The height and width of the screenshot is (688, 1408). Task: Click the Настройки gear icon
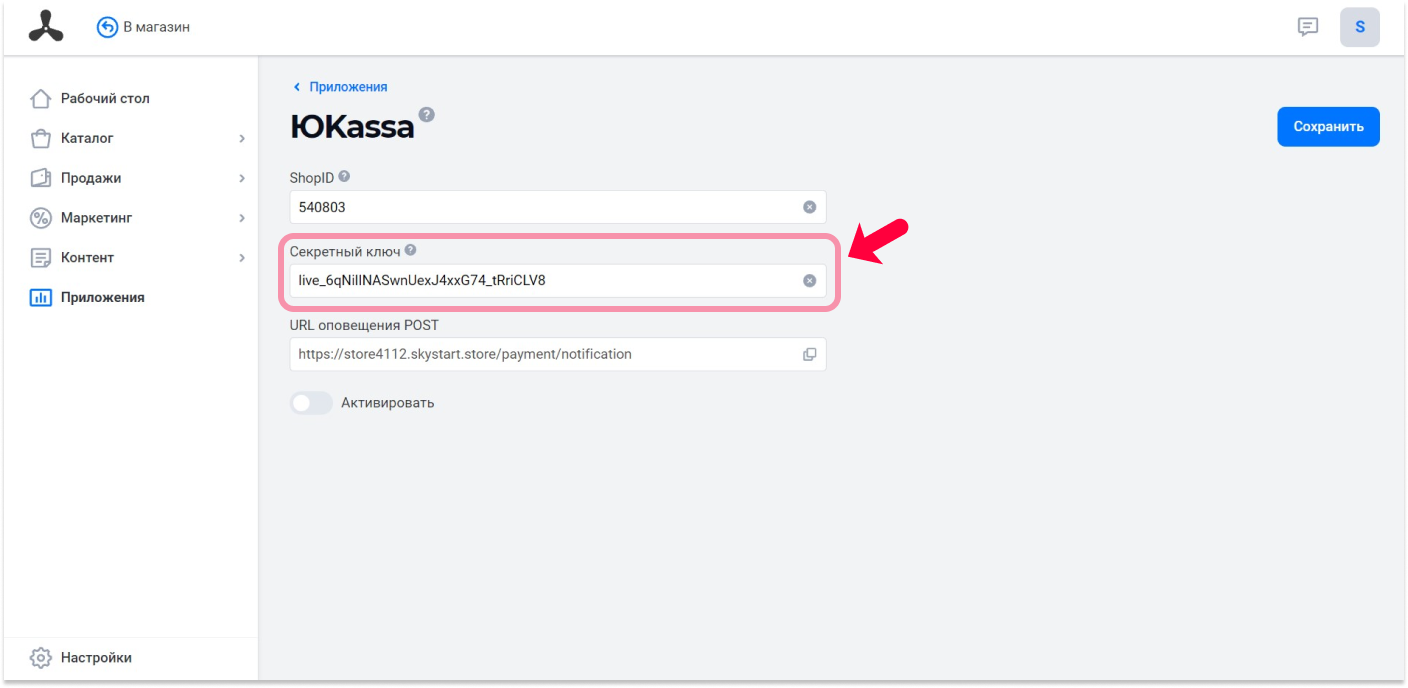(x=40, y=658)
